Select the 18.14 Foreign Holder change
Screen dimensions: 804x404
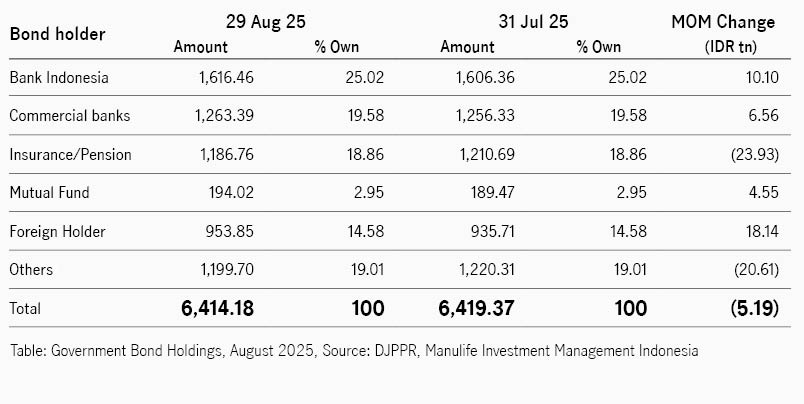[762, 231]
